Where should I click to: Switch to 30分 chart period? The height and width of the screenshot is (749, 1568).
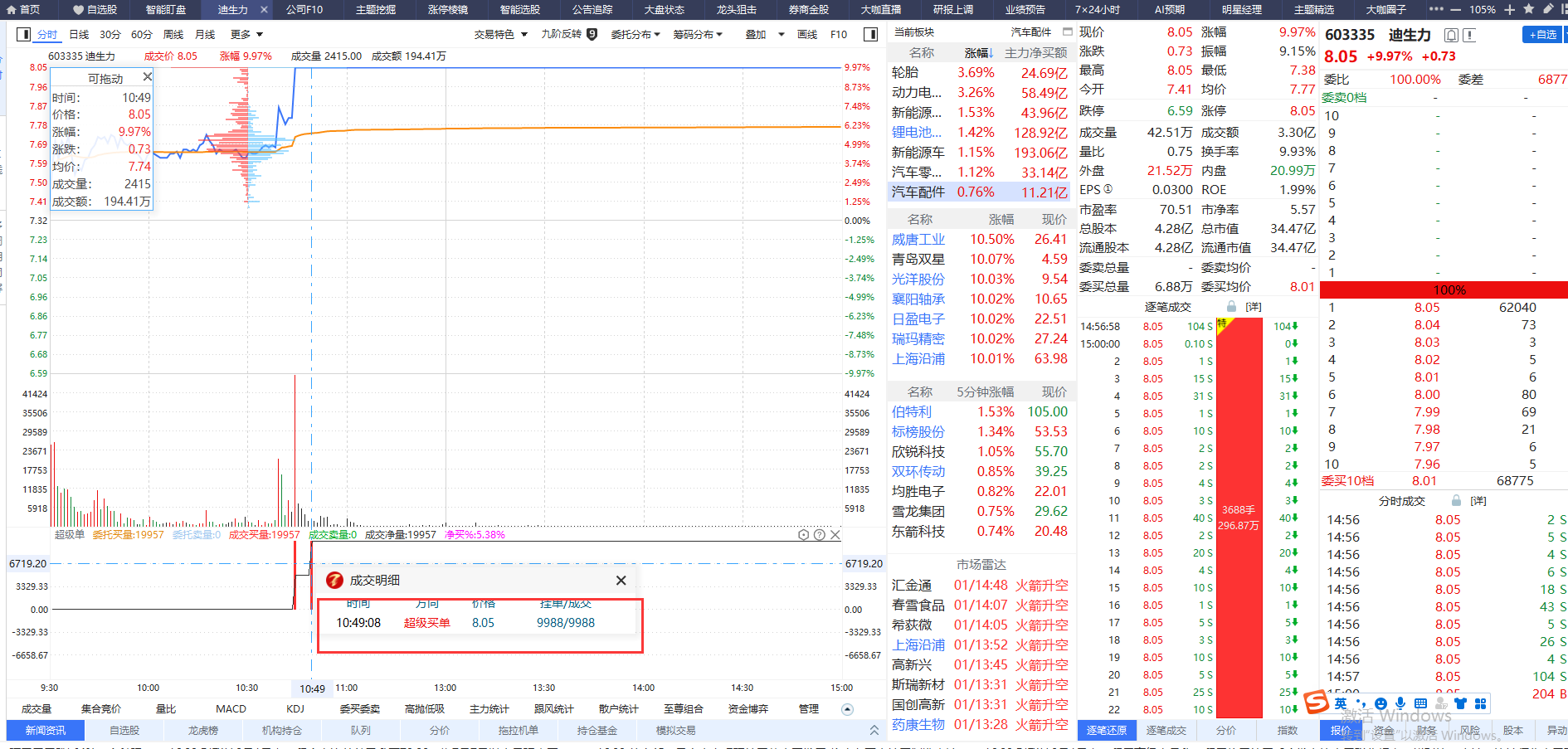coord(110,35)
